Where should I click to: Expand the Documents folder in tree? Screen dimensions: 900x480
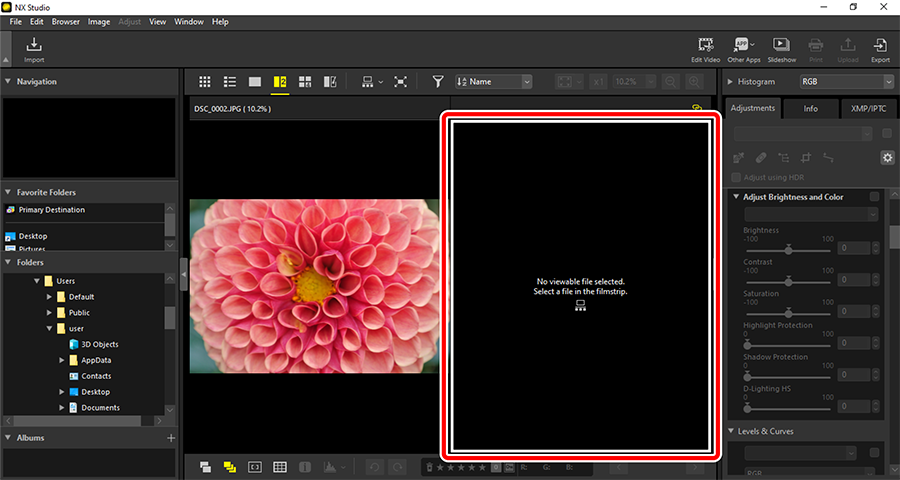coord(62,408)
